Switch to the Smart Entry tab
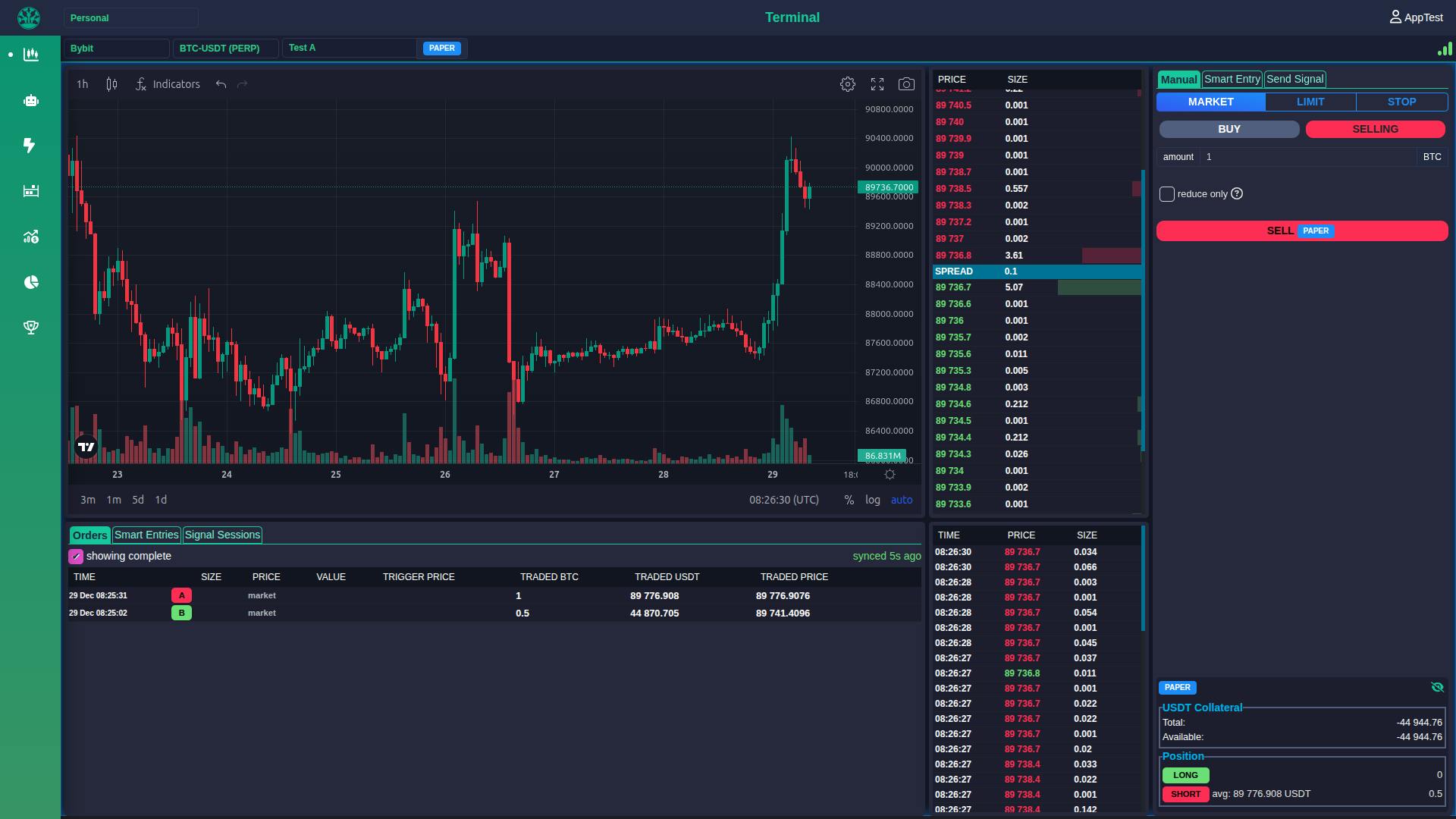The width and height of the screenshot is (1456, 819). tap(1232, 79)
